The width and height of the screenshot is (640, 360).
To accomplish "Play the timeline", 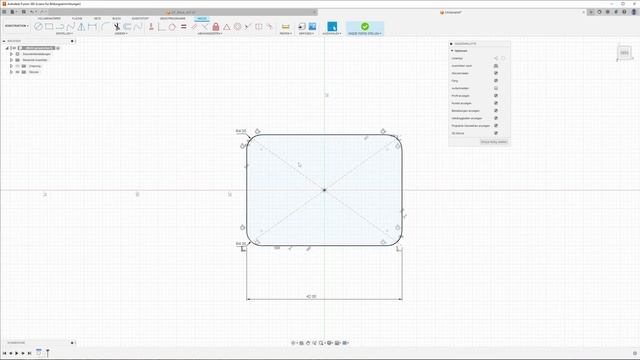I will pyautogui.click(x=17, y=353).
